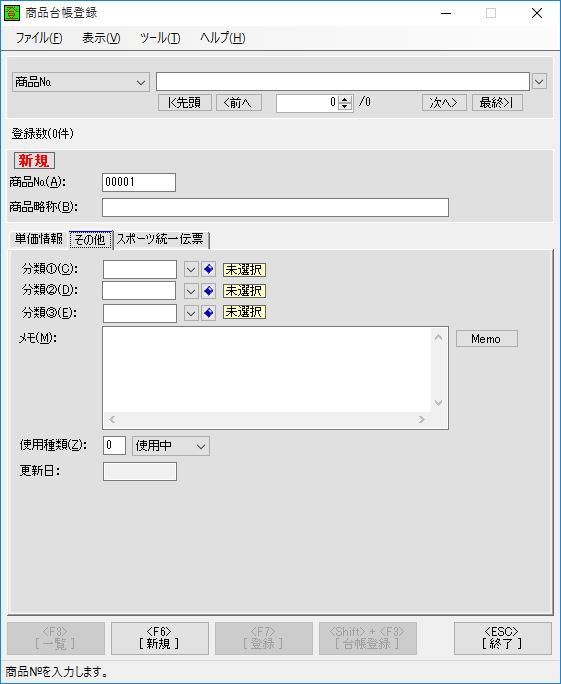The image size is (561, 684).
Task: Switch to the スポーツ統一伝票 tab
Action: pos(161,239)
